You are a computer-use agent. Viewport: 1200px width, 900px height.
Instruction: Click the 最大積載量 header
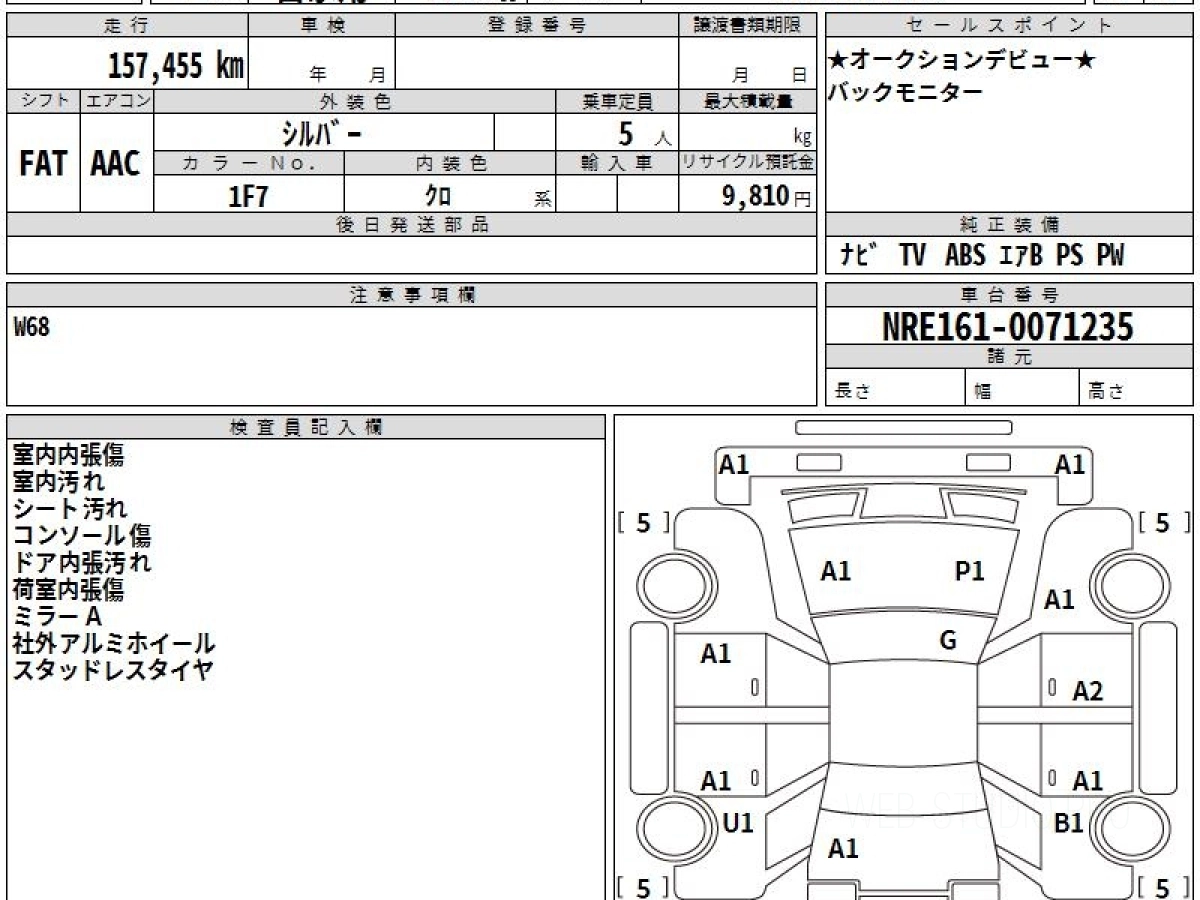pyautogui.click(x=748, y=101)
